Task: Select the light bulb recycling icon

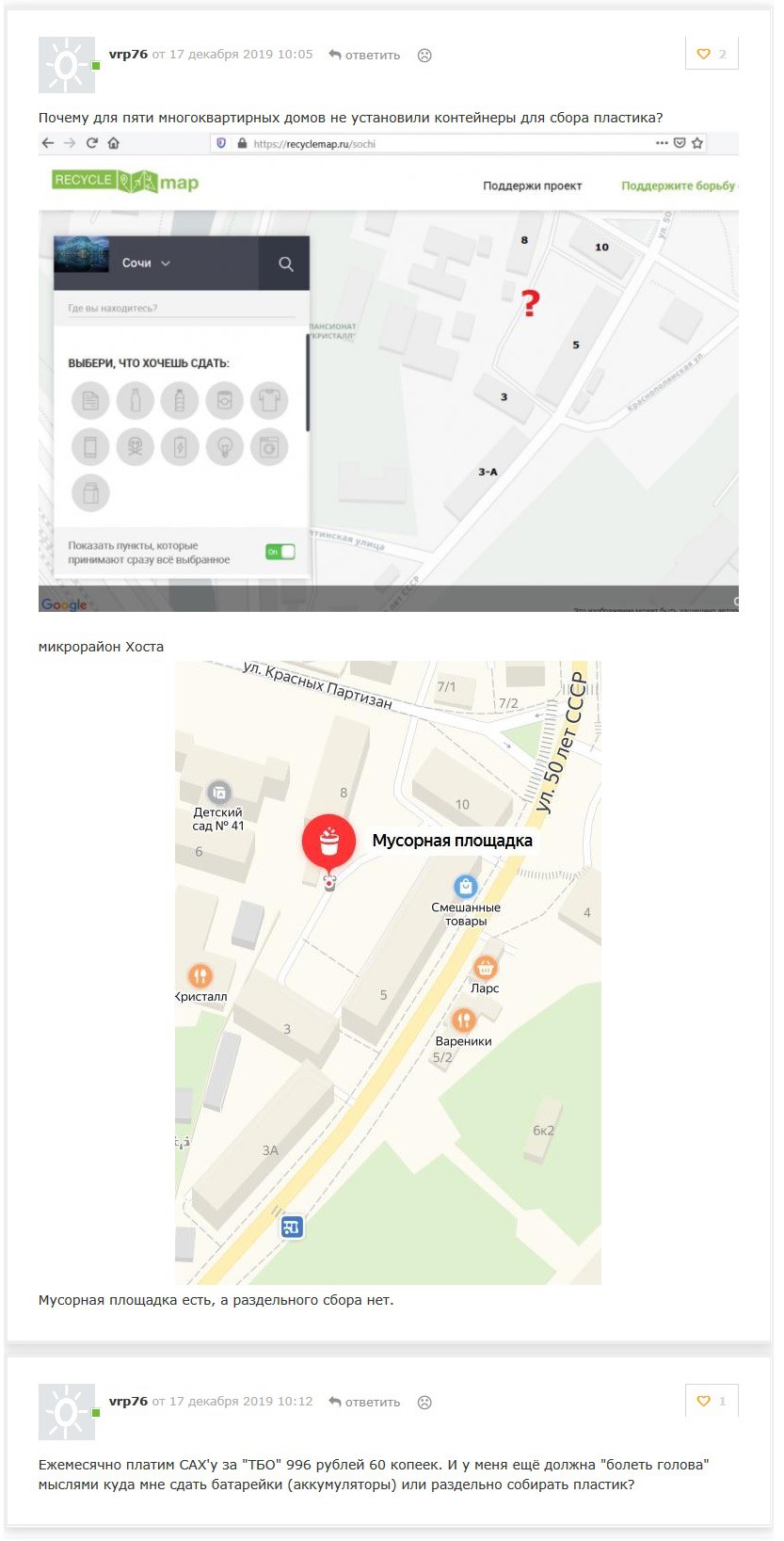Action: point(224,446)
